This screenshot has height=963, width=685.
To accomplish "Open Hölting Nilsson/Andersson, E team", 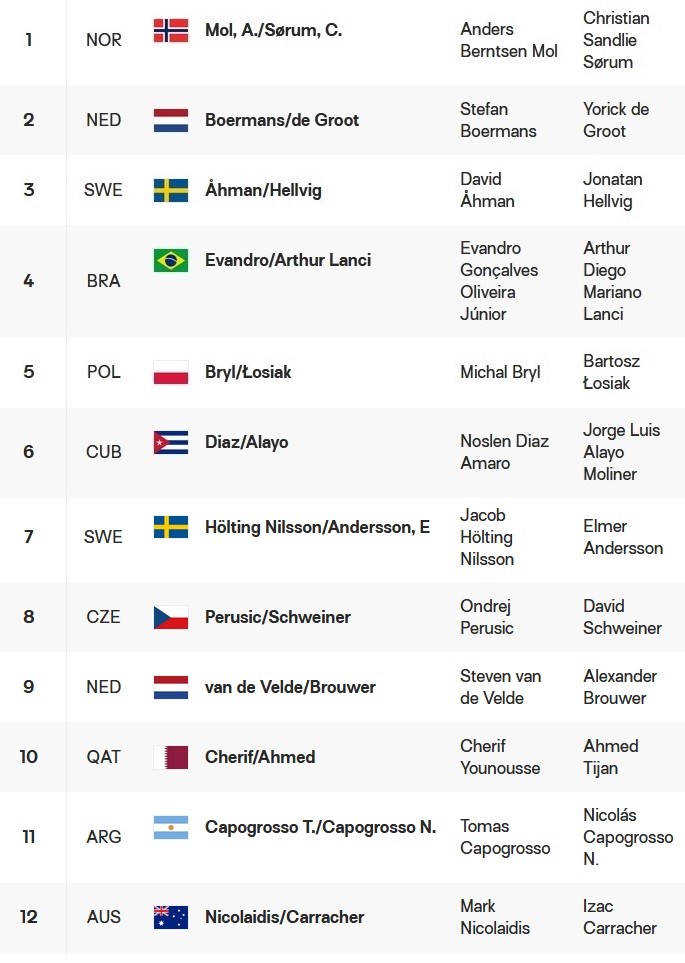I will [317, 527].
